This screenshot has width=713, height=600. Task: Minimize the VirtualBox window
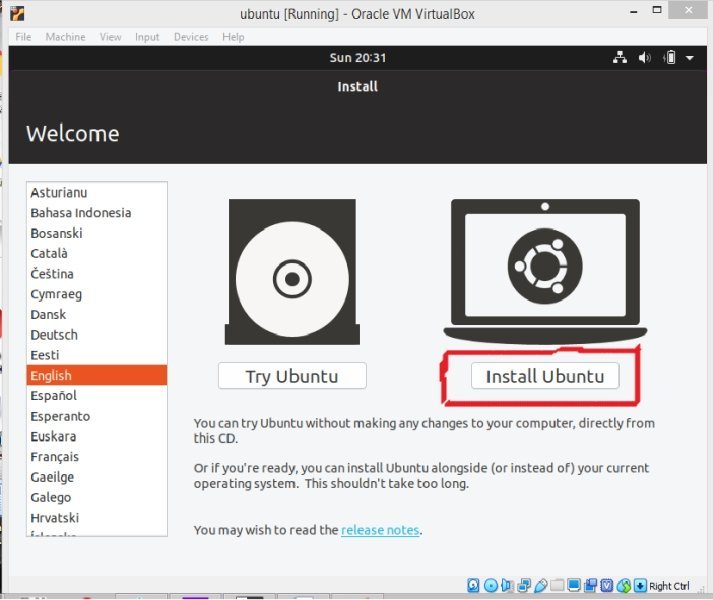tap(633, 11)
